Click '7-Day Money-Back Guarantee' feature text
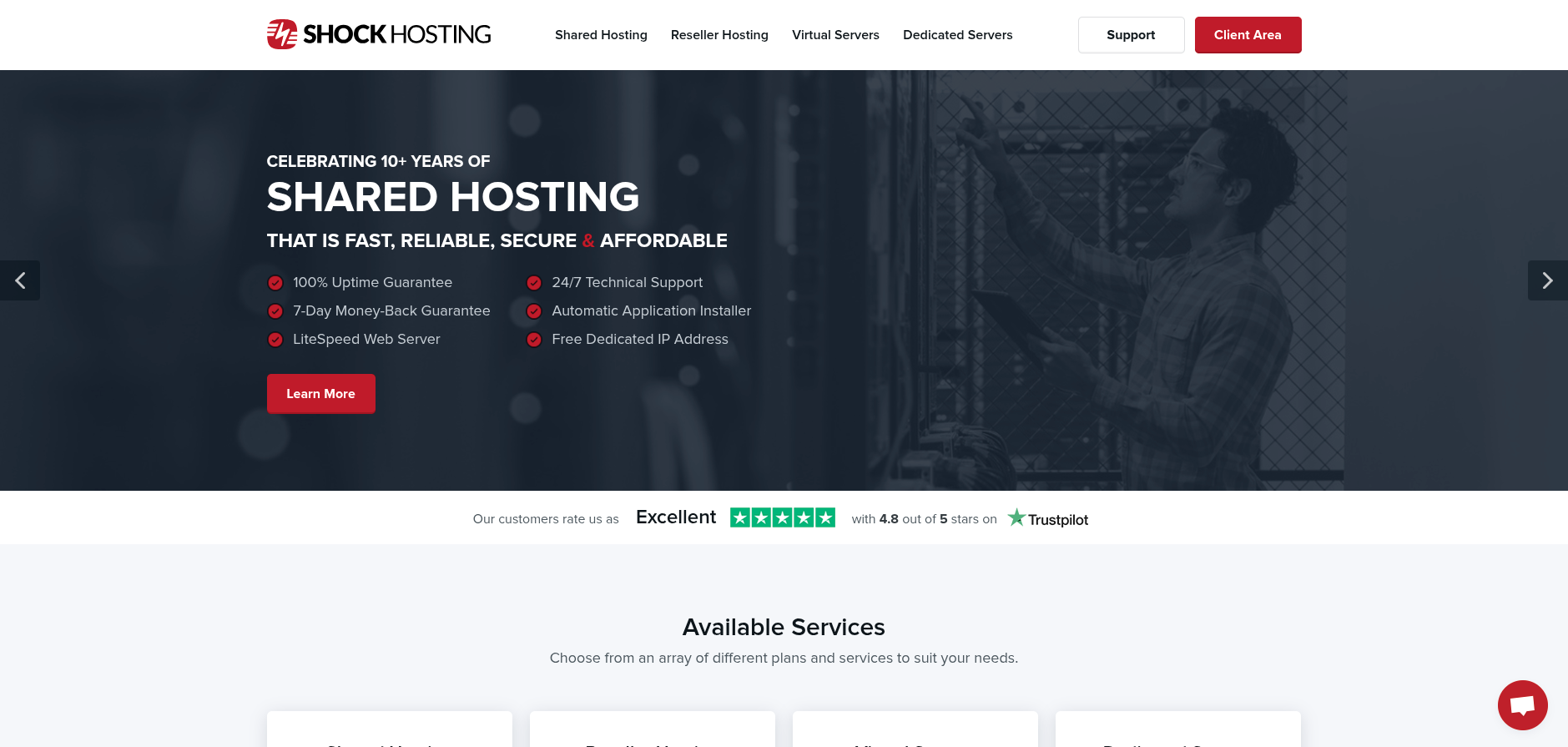Screen dimensions: 1568x747 [x=391, y=310]
